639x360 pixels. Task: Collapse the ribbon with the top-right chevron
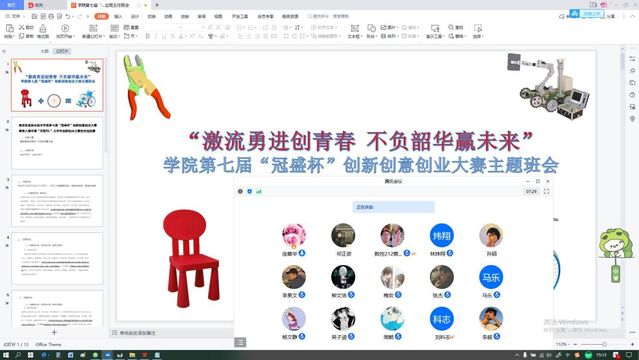[633, 16]
